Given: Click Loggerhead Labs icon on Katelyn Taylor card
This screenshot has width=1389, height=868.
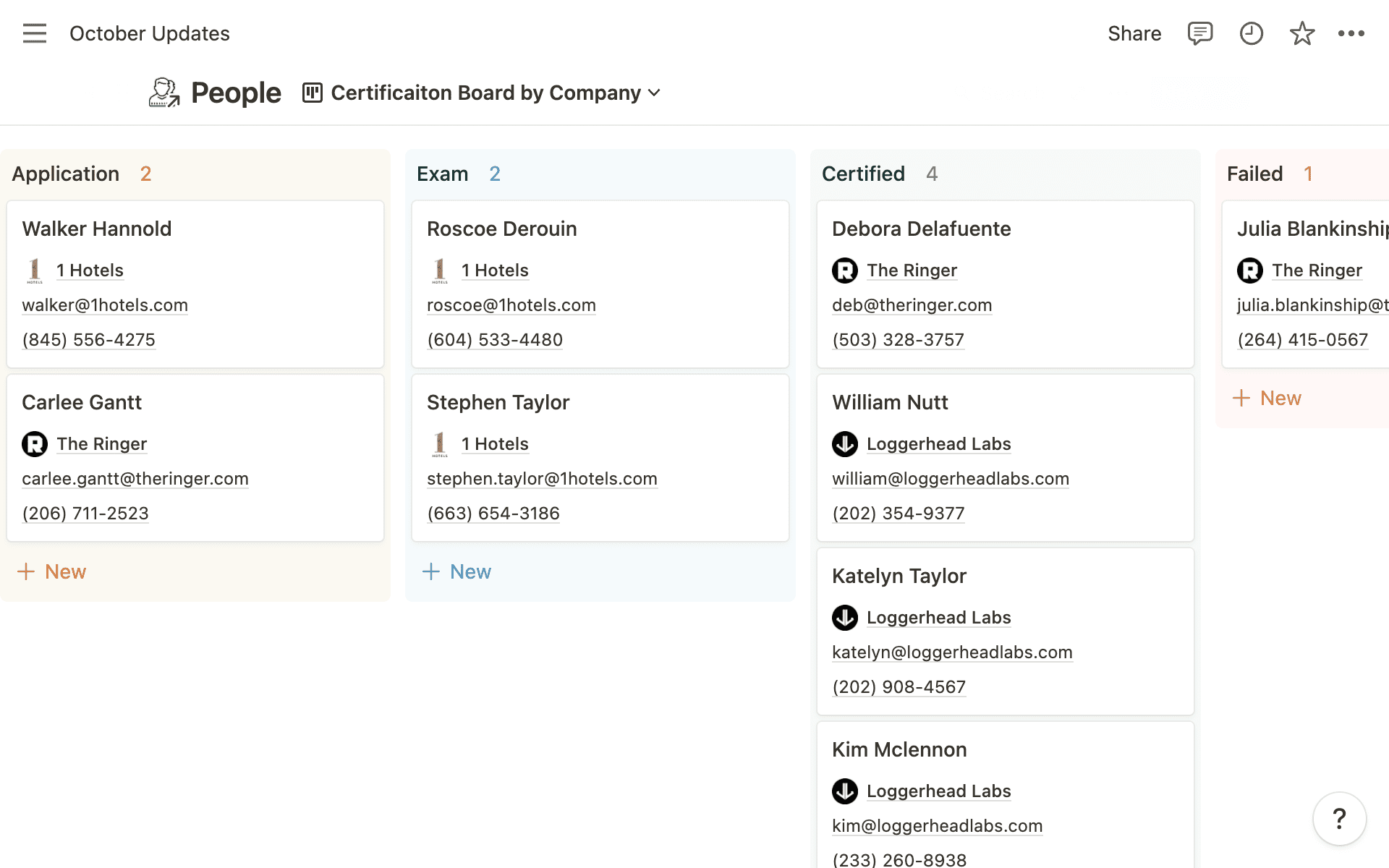Looking at the screenshot, I should pyautogui.click(x=845, y=617).
